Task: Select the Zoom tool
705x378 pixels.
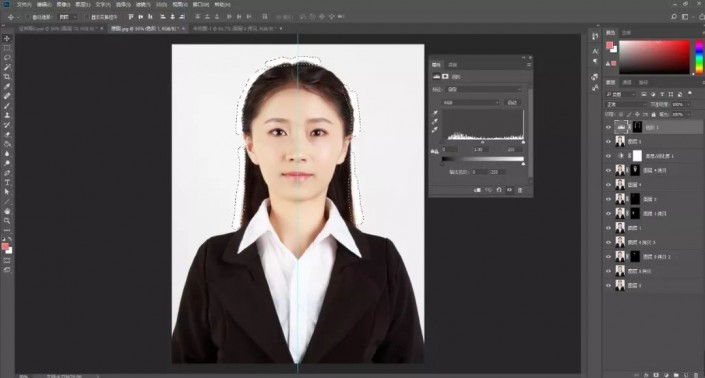Action: [x=7, y=221]
